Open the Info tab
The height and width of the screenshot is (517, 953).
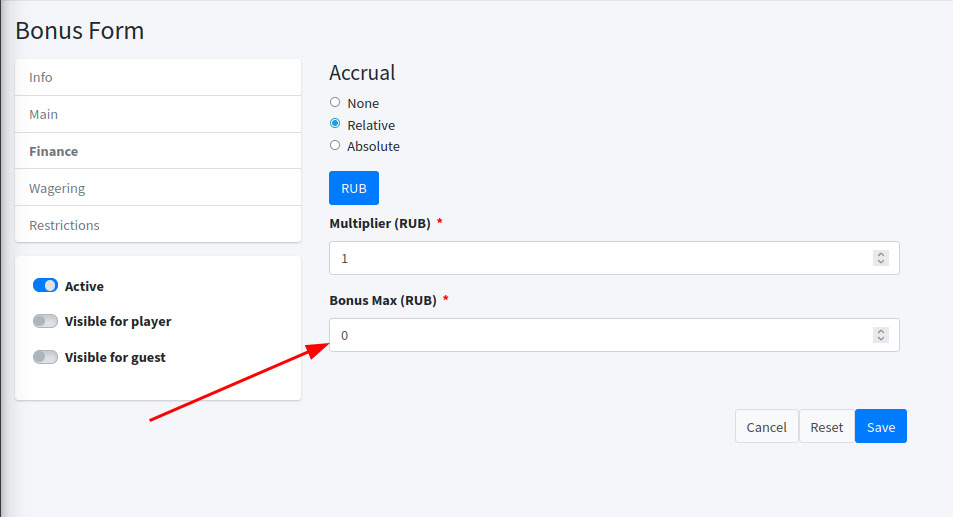pyautogui.click(x=41, y=78)
